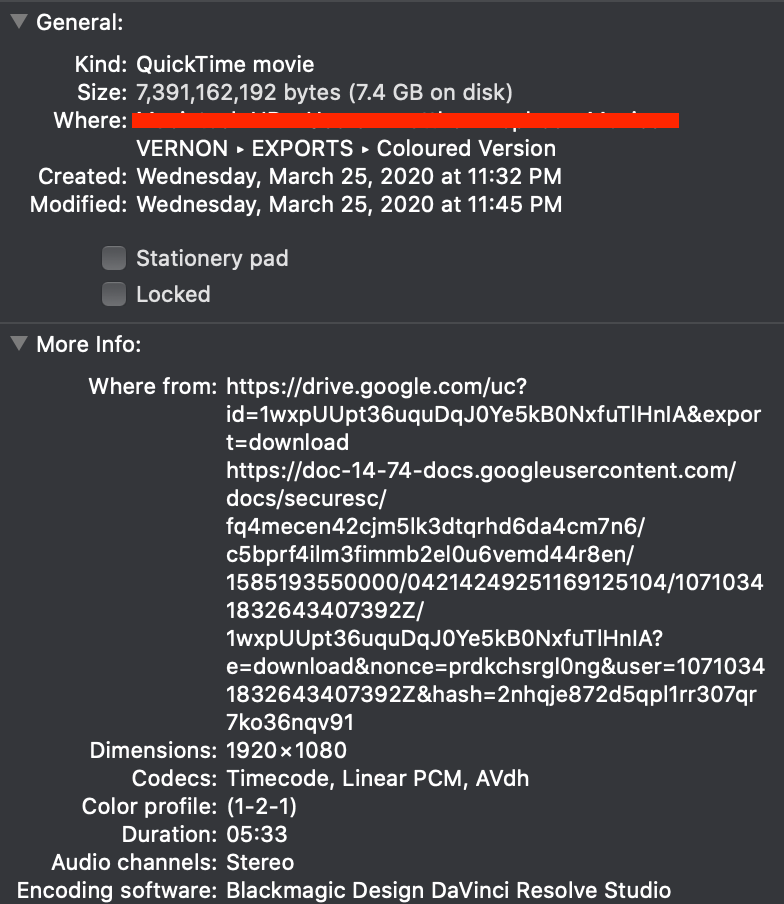This screenshot has width=784, height=904.
Task: Enable the Stationery pad checkbox
Action: [115, 258]
